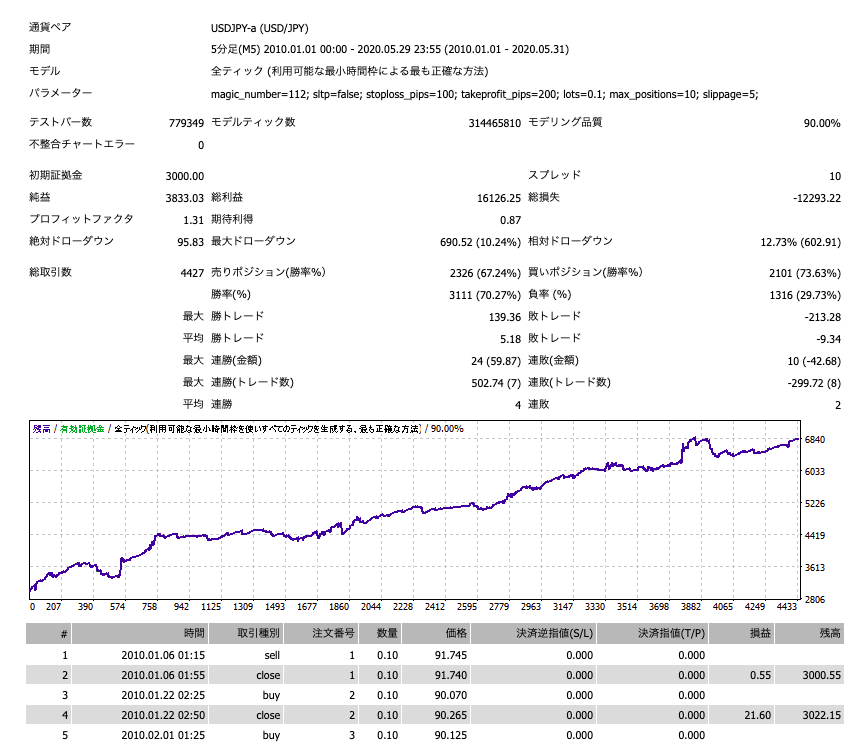The image size is (861, 743).
Task: Select the chart y-axis label 5226
Action: [x=814, y=504]
